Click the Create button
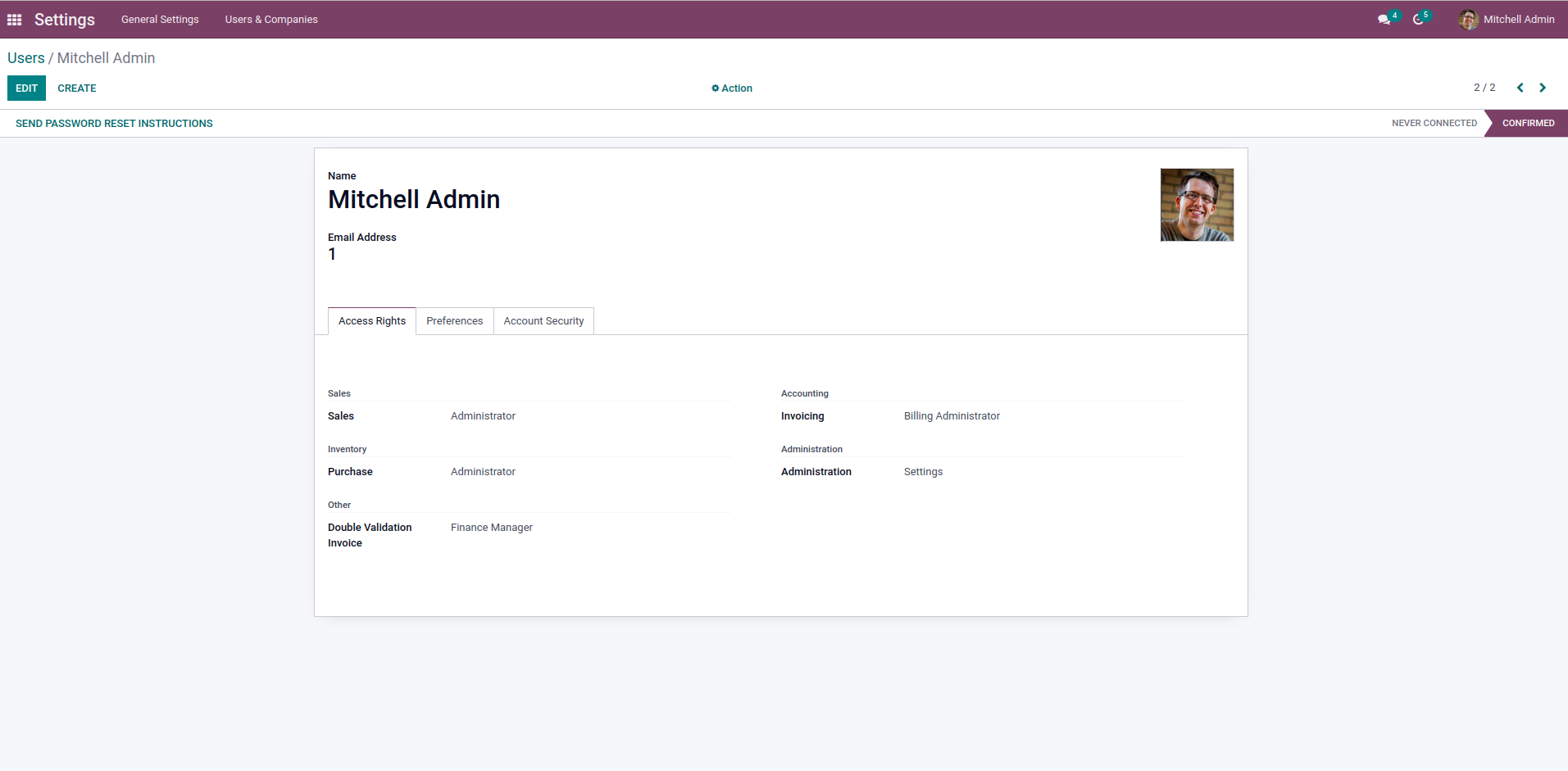 tap(77, 88)
